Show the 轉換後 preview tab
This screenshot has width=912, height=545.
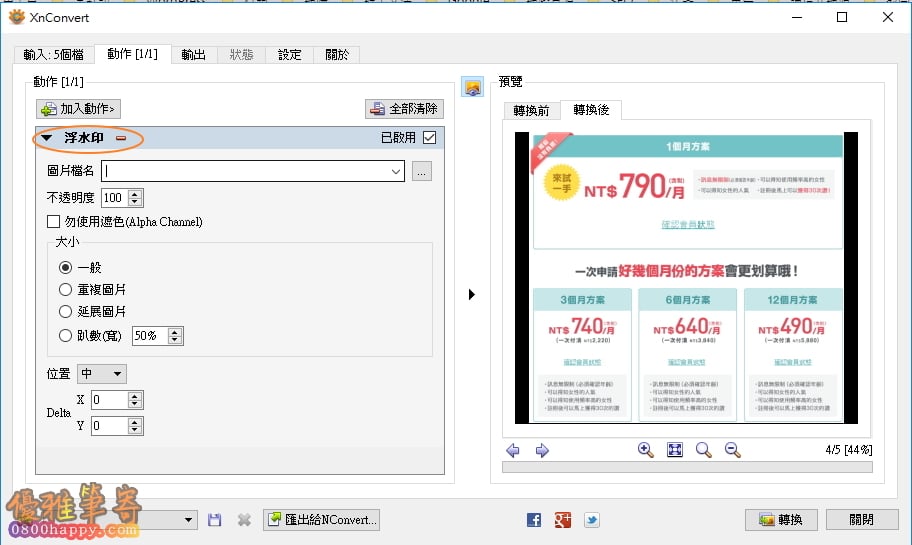point(591,109)
